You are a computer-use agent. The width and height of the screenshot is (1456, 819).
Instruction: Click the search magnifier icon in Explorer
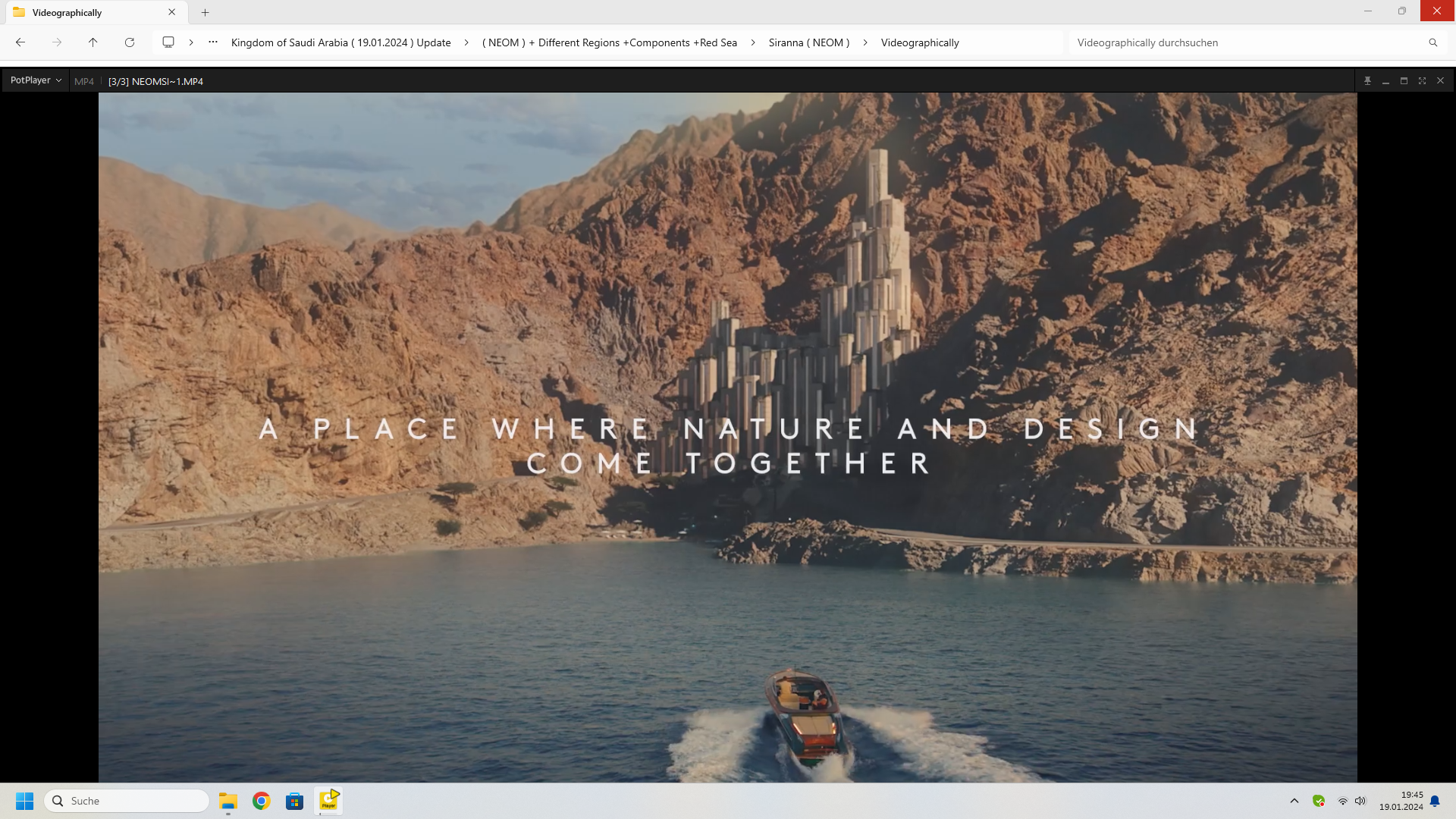(1432, 42)
